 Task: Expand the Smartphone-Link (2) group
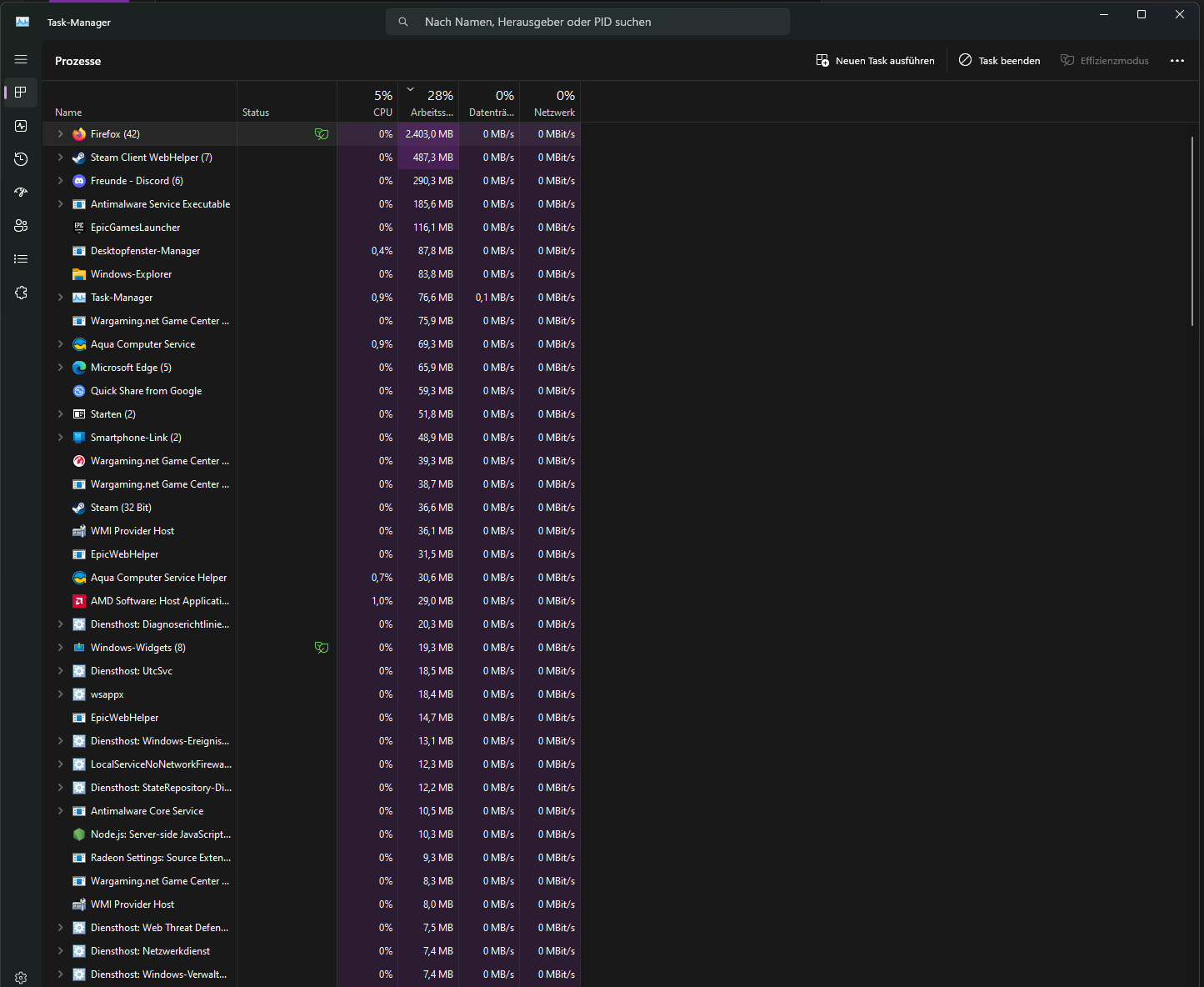[x=60, y=438]
